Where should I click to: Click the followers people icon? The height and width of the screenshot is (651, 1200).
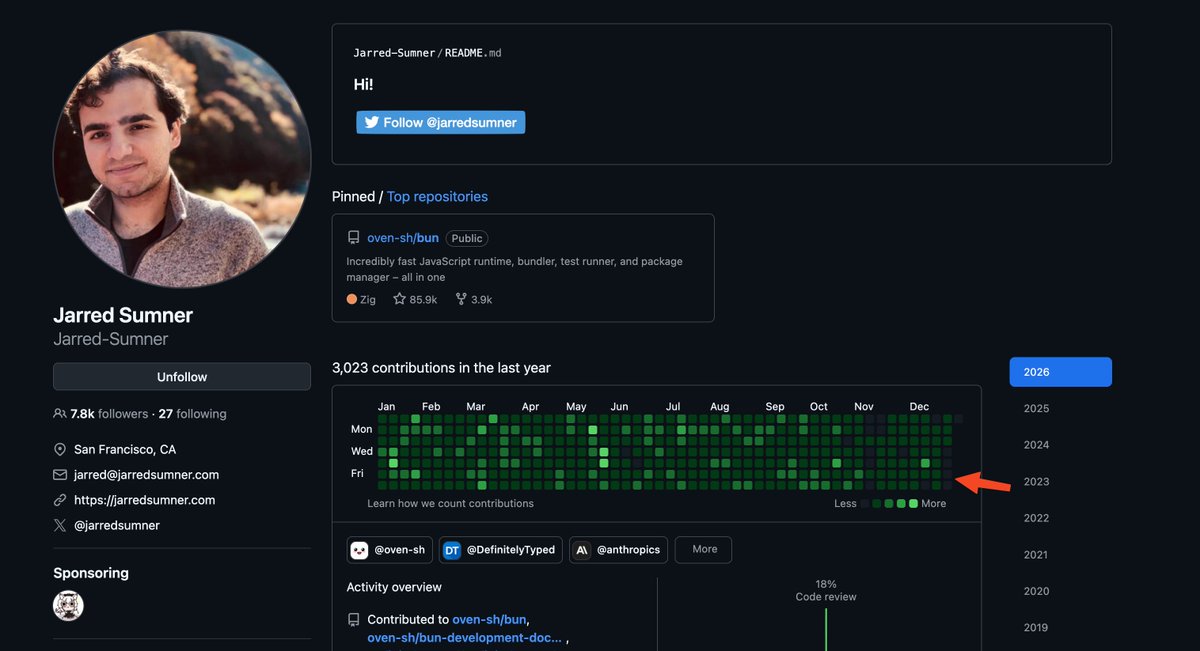[x=60, y=414]
